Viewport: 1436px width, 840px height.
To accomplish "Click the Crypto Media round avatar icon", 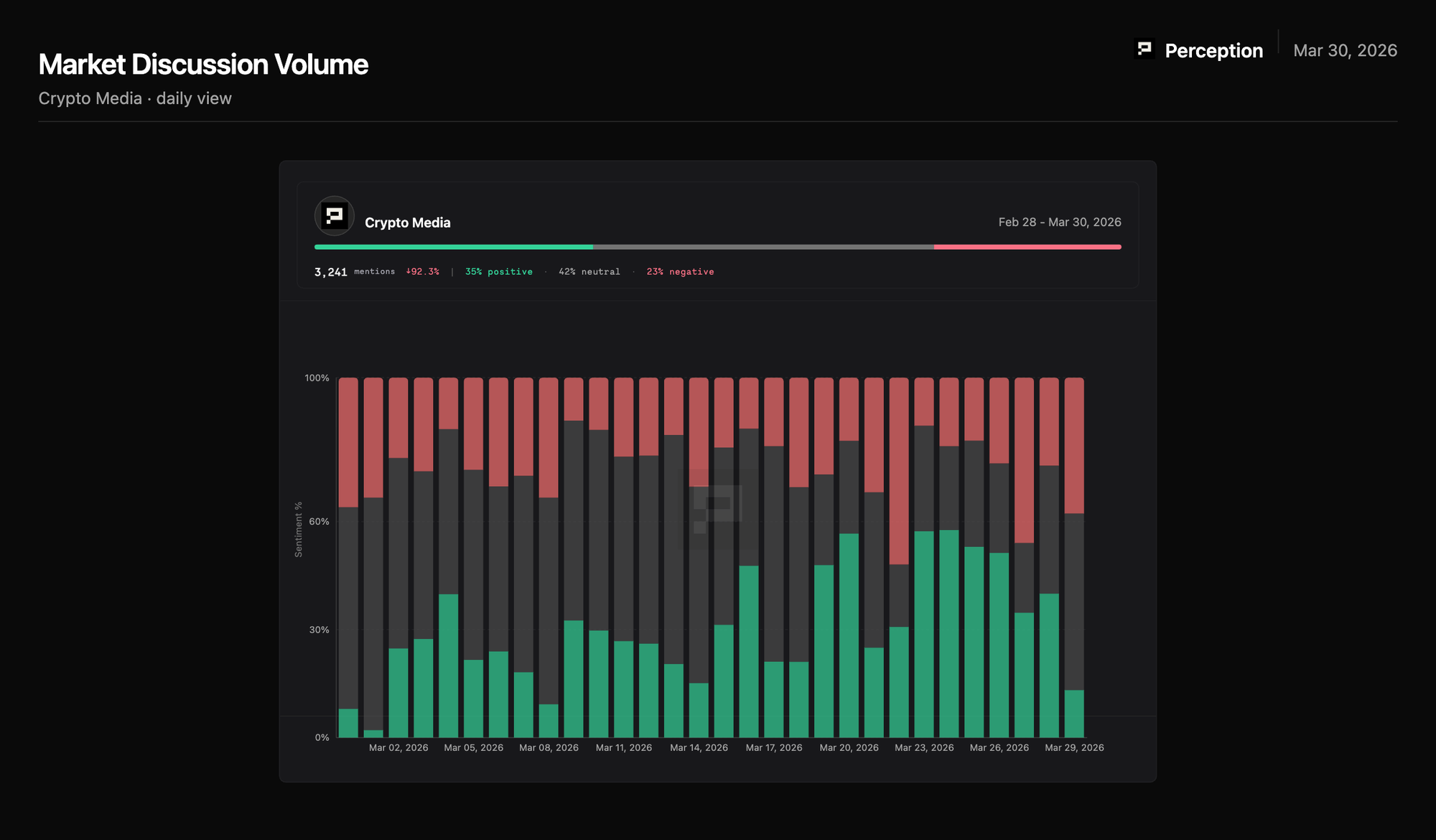I will 335,216.
